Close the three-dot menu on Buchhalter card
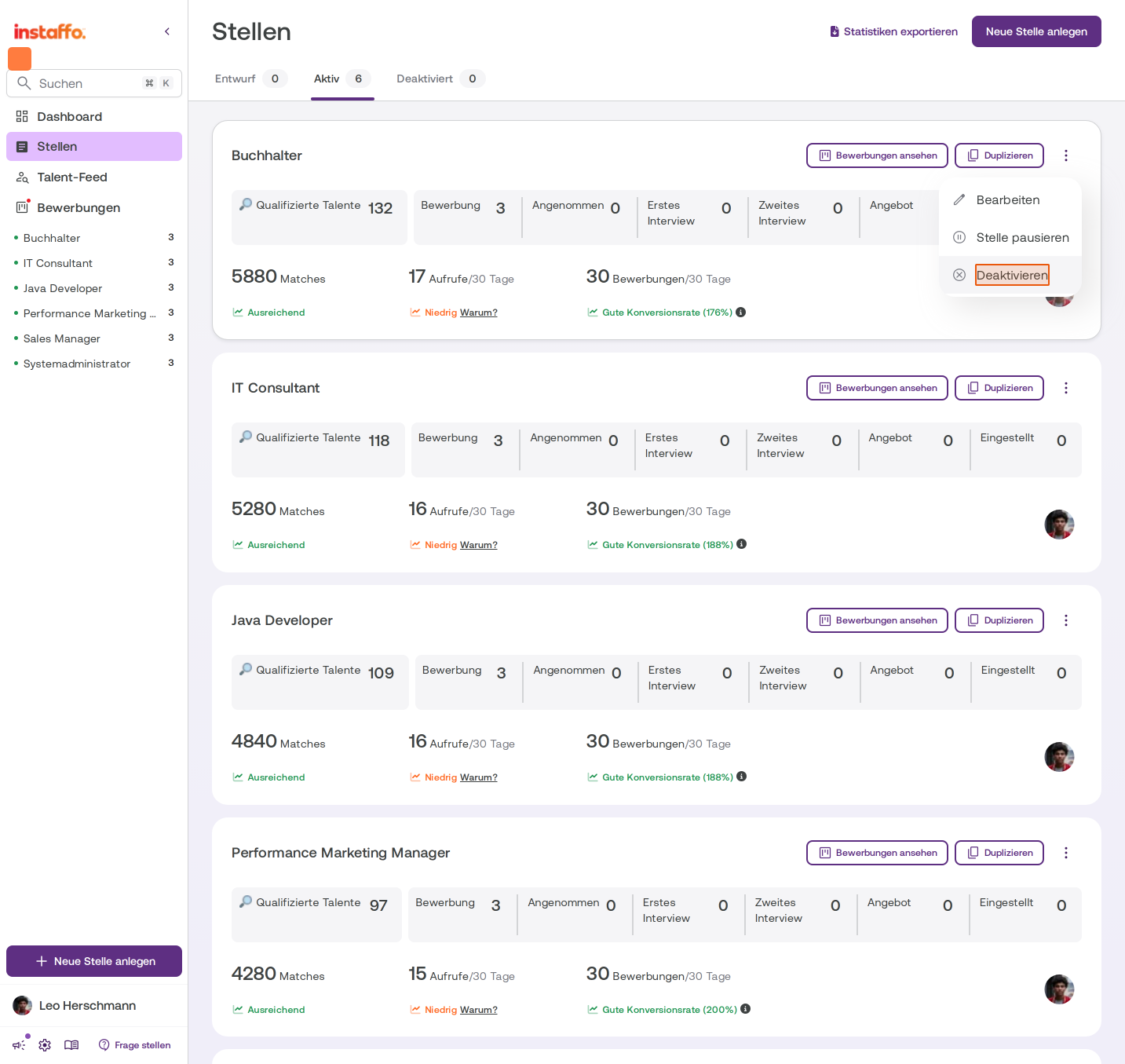This screenshot has width=1125, height=1064. click(1066, 155)
